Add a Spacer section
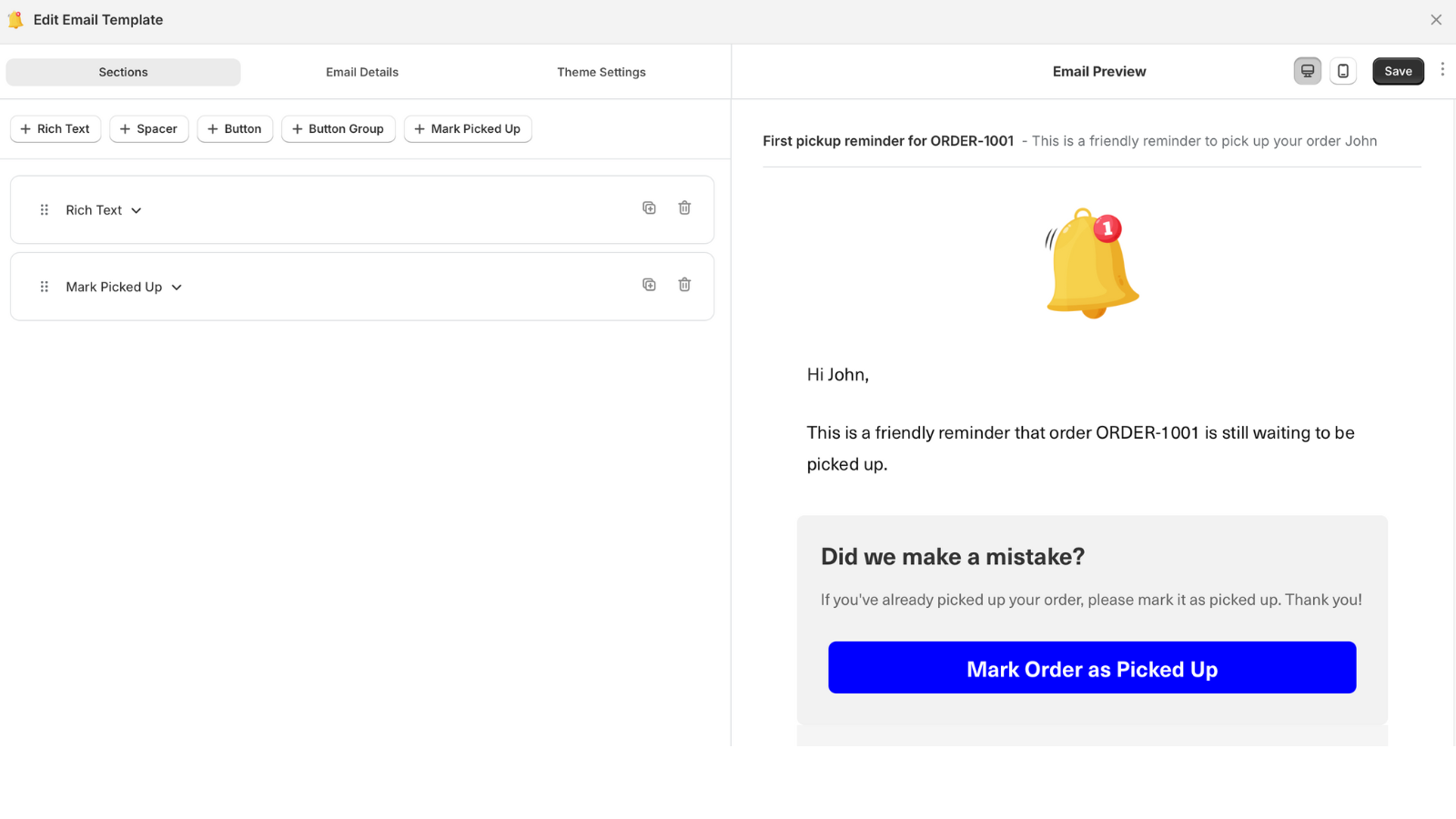Image resolution: width=1456 pixels, height=819 pixels. pyautogui.click(x=148, y=128)
